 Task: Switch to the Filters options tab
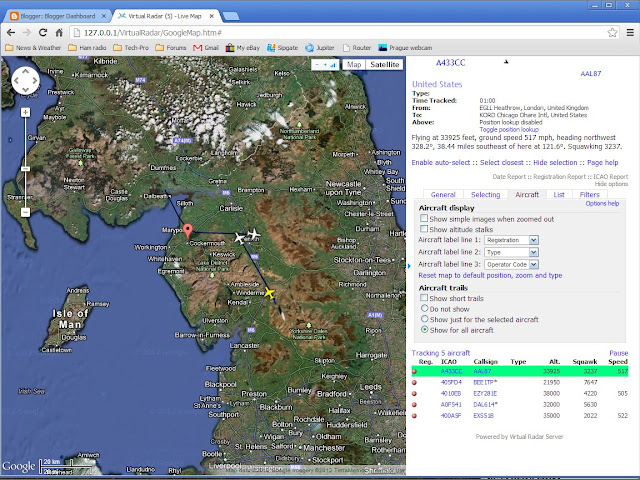click(589, 195)
